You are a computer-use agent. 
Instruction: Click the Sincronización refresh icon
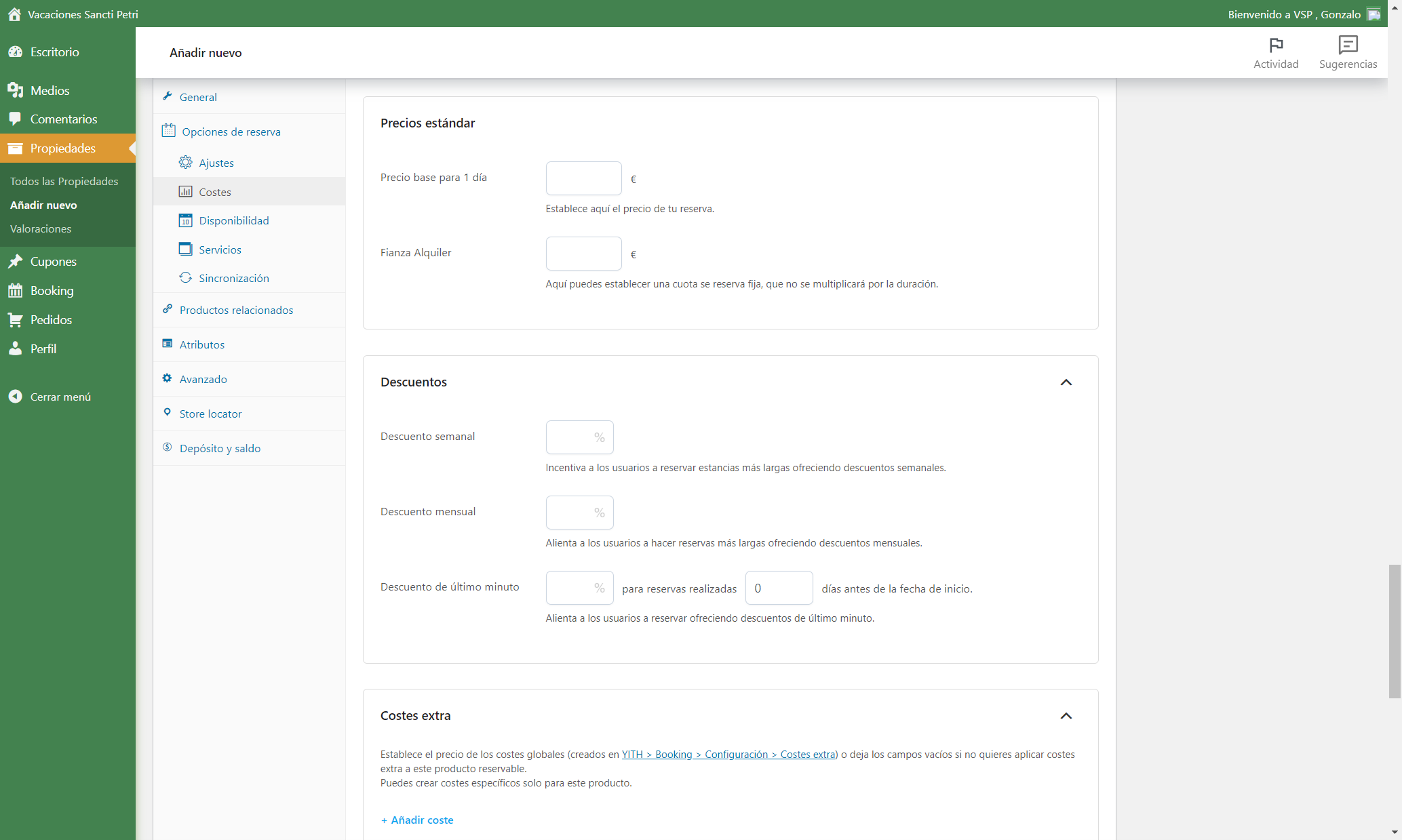(185, 277)
